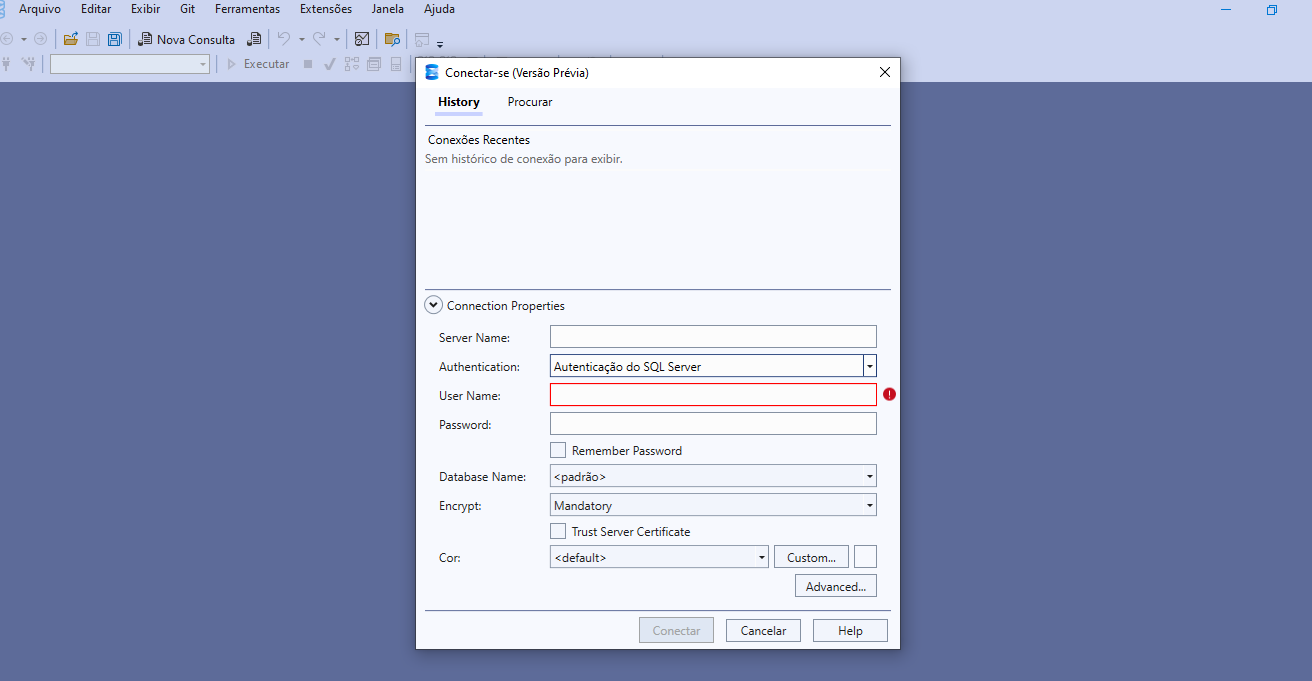Minimize the main application window

click(x=1227, y=10)
